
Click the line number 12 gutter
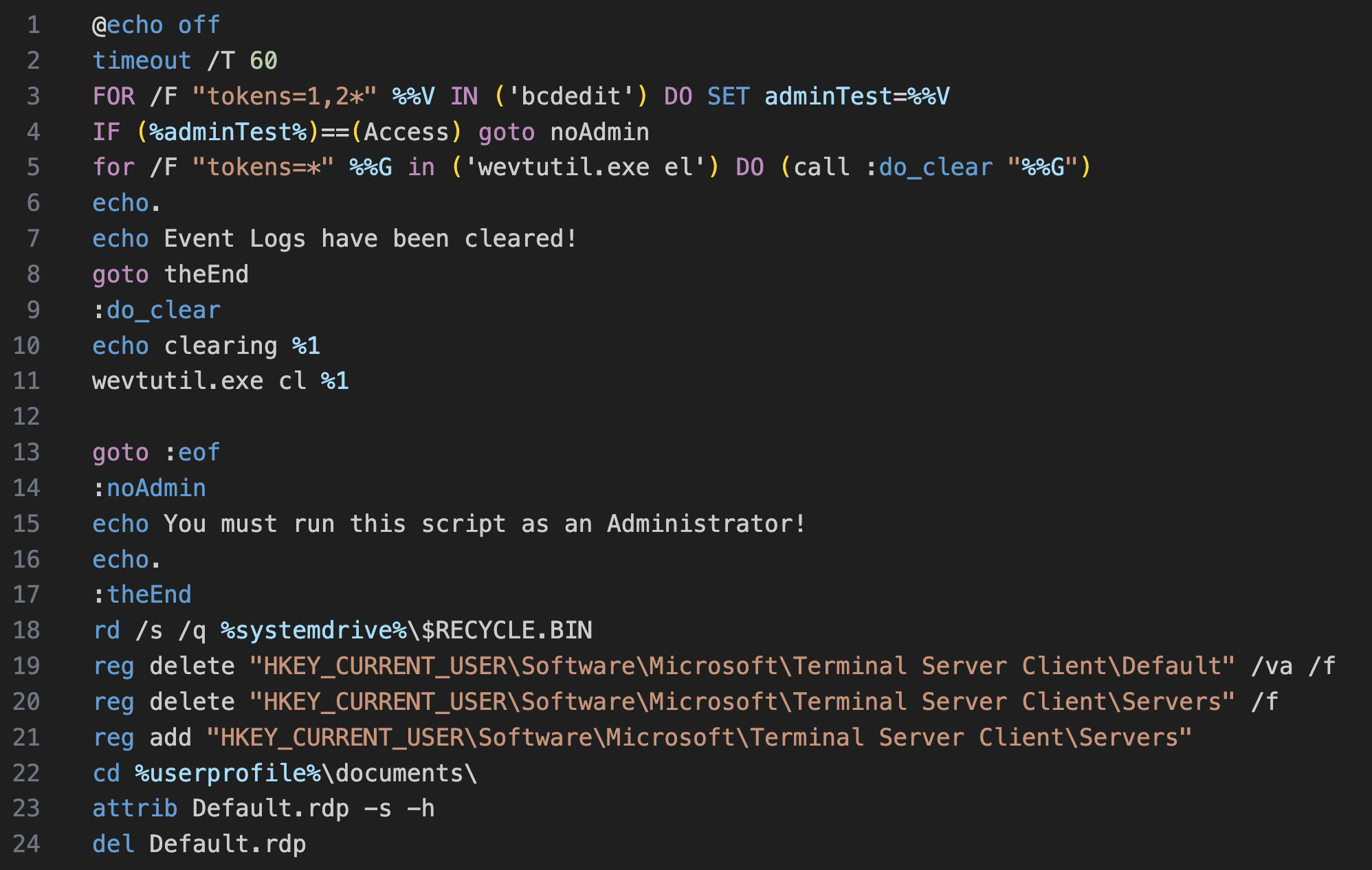tap(27, 416)
